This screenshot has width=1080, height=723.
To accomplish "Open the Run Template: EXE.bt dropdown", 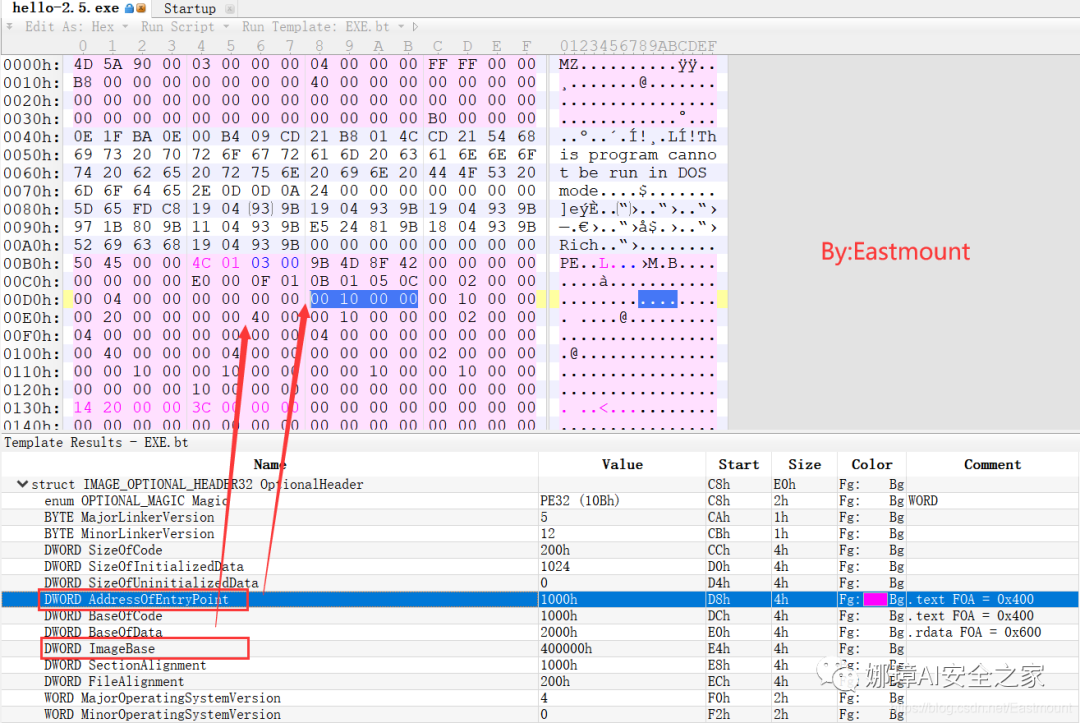I will (322, 27).
